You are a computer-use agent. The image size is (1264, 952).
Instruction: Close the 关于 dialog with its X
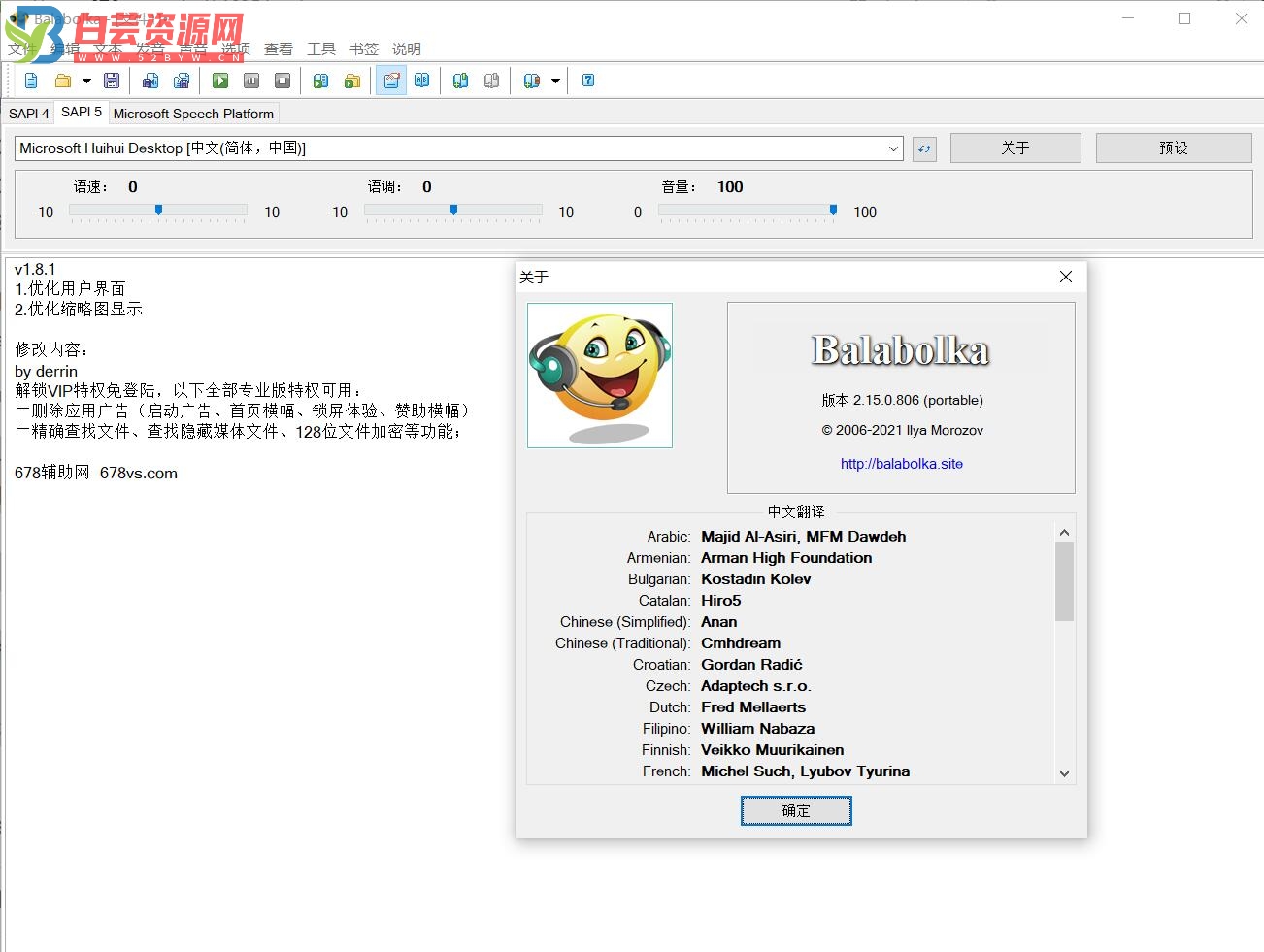click(1066, 277)
